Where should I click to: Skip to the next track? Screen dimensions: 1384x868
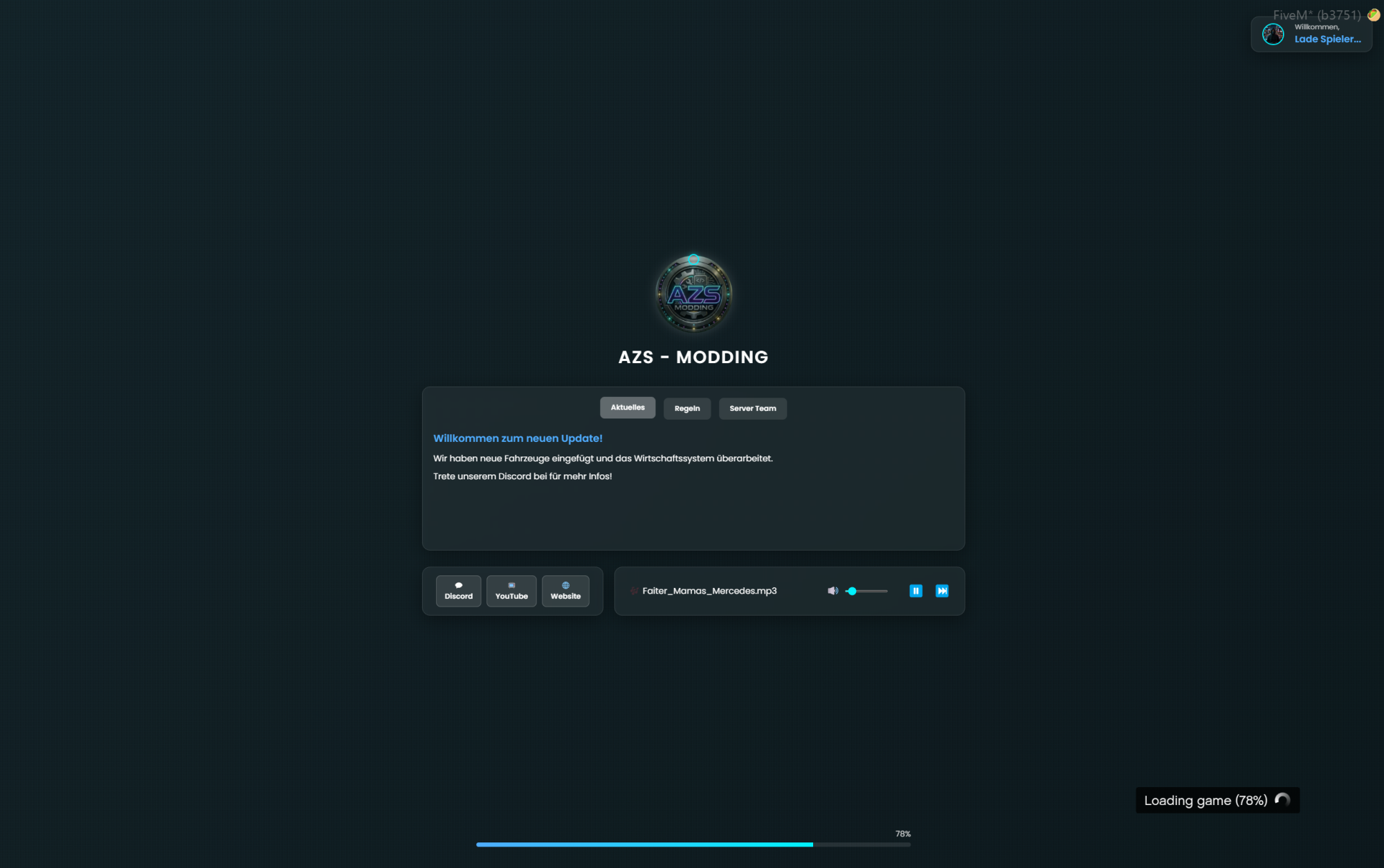[x=942, y=591]
